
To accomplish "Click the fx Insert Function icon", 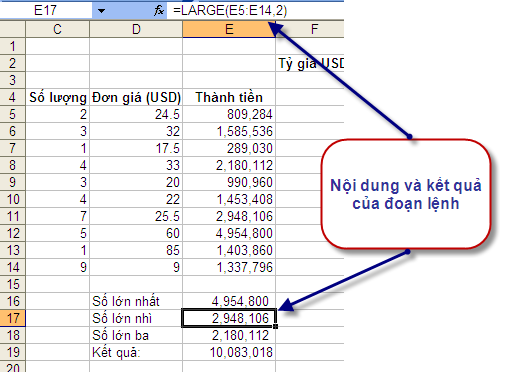I will (159, 11).
